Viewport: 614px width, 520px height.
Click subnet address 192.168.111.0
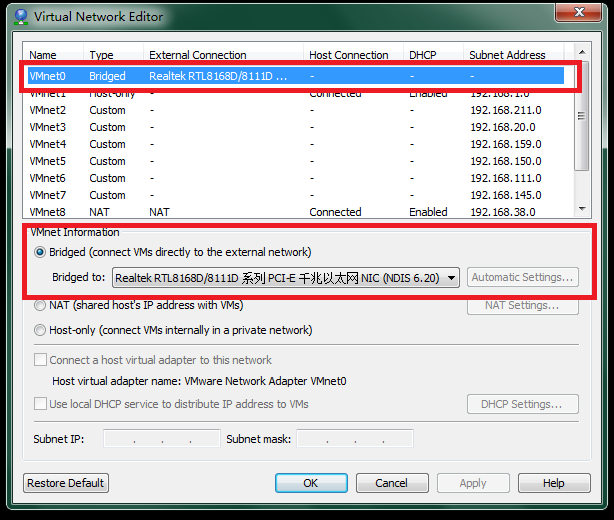coord(506,178)
